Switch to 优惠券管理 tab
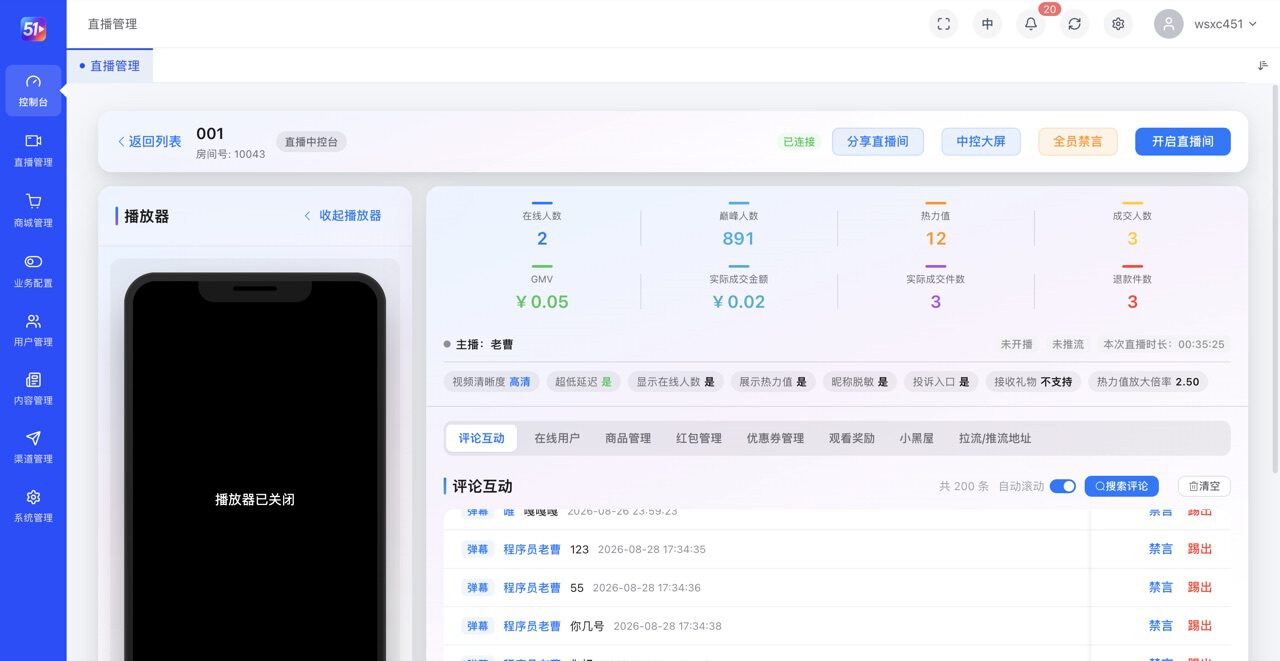 click(775, 438)
